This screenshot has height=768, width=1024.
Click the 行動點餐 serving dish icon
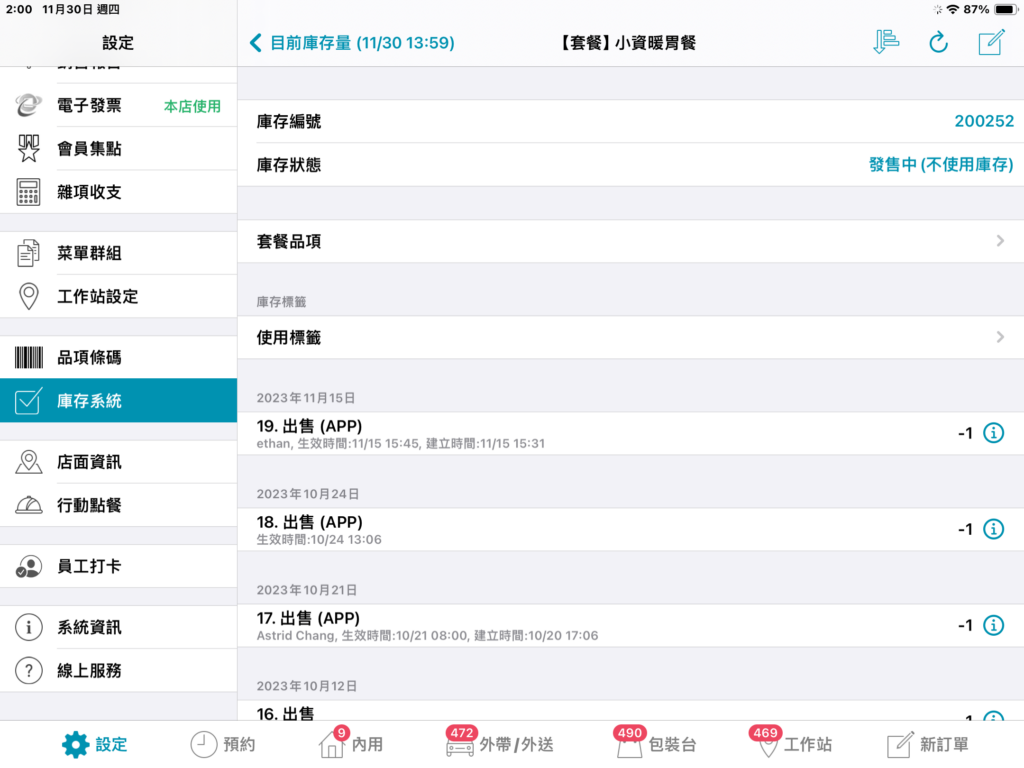coord(29,505)
